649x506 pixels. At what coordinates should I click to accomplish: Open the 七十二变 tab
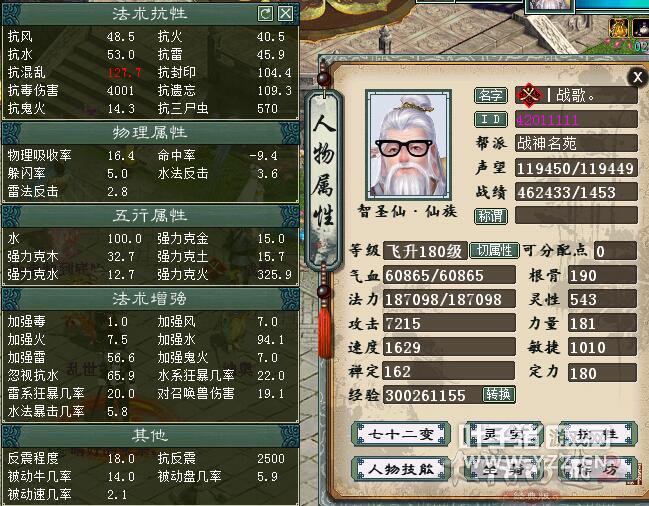point(401,434)
